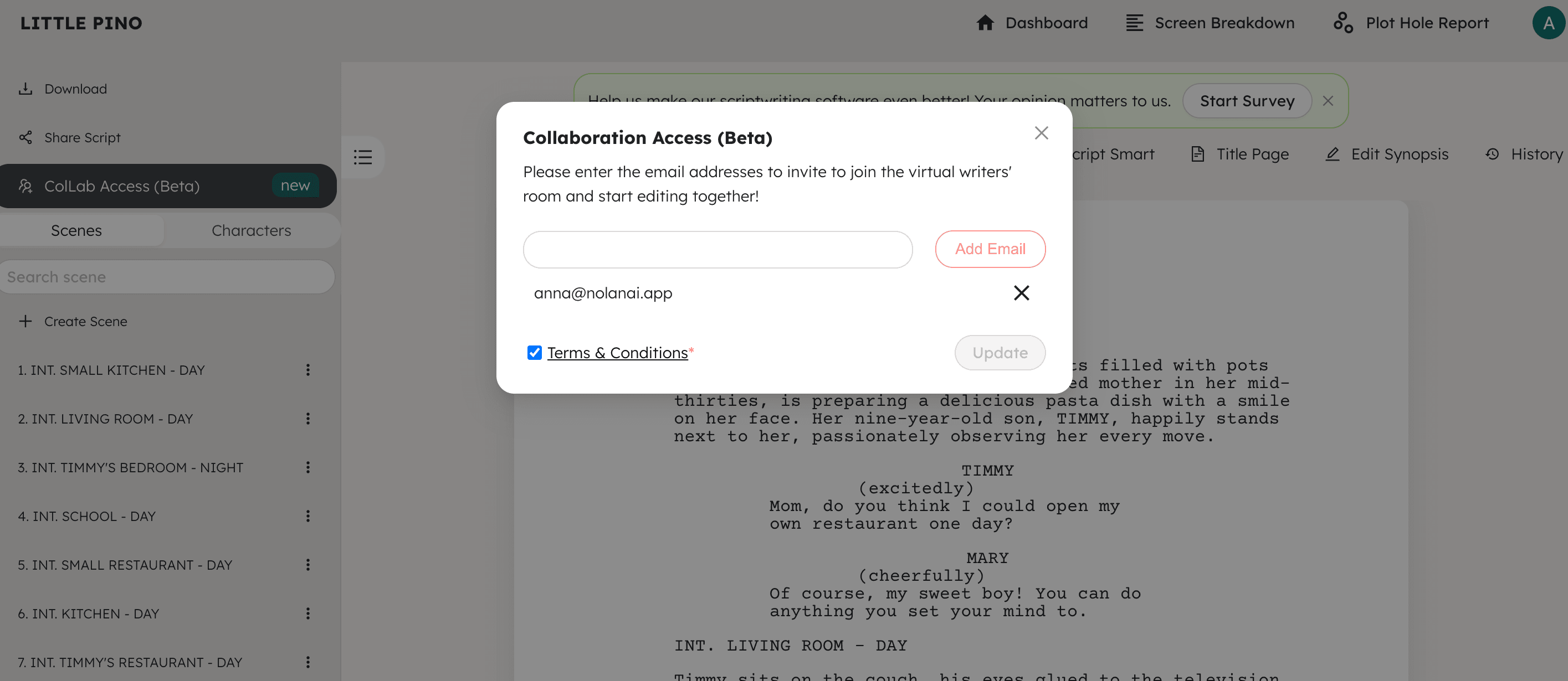Viewport: 1568px width, 681px height.
Task: Click the email address input field
Action: (x=717, y=249)
